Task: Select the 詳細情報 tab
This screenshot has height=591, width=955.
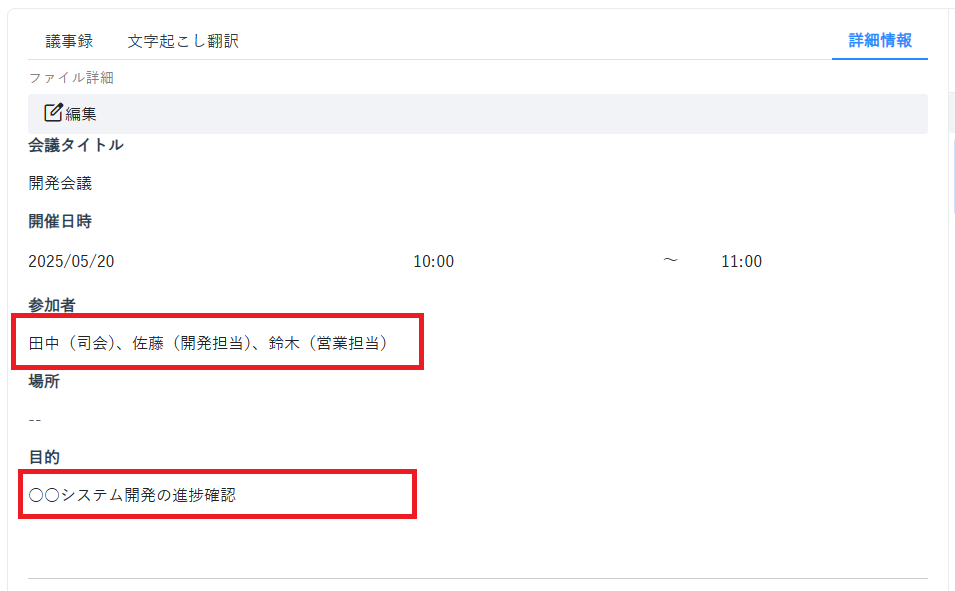Action: (879, 40)
